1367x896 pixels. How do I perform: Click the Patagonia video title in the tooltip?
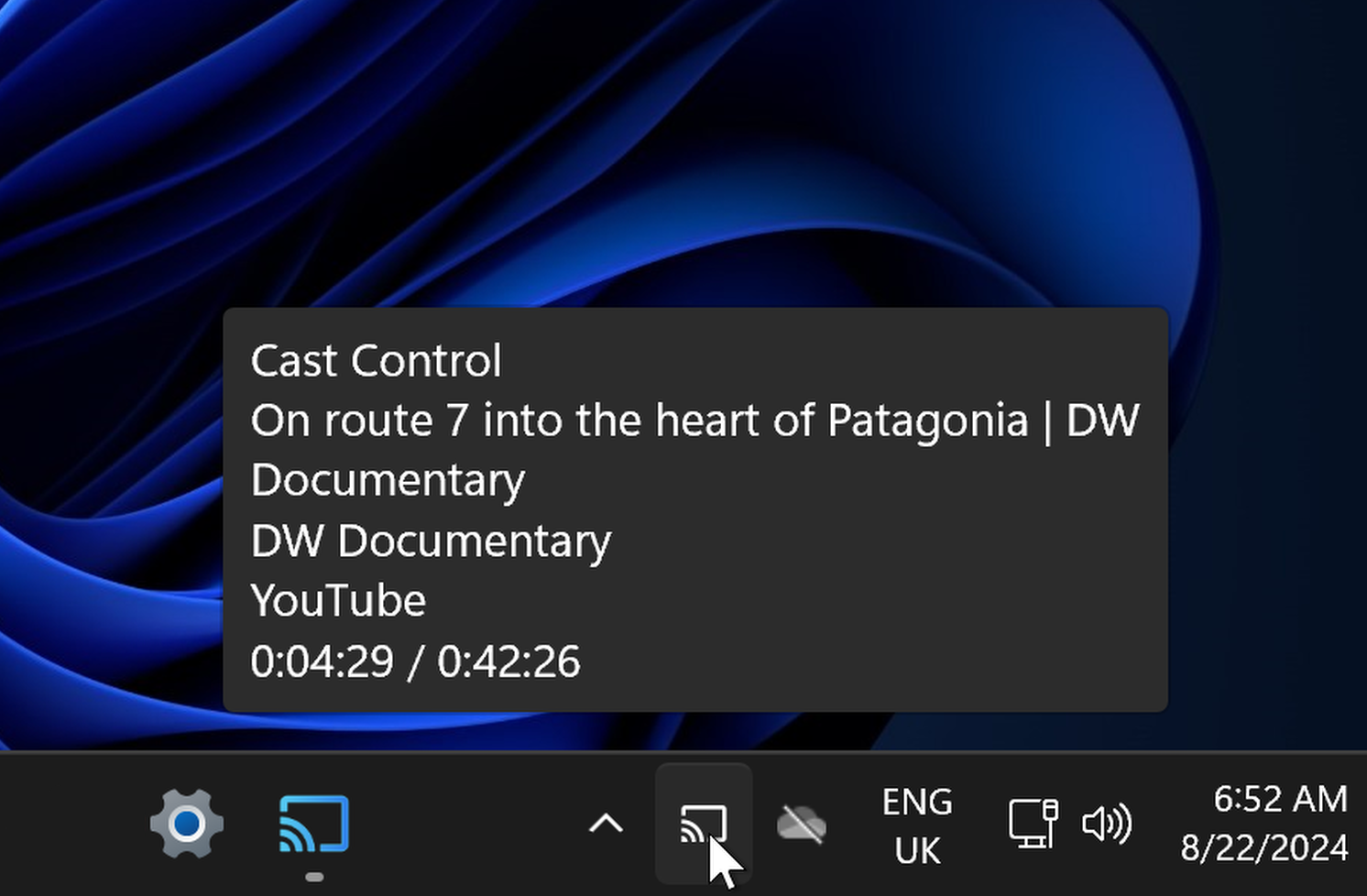[694, 421]
